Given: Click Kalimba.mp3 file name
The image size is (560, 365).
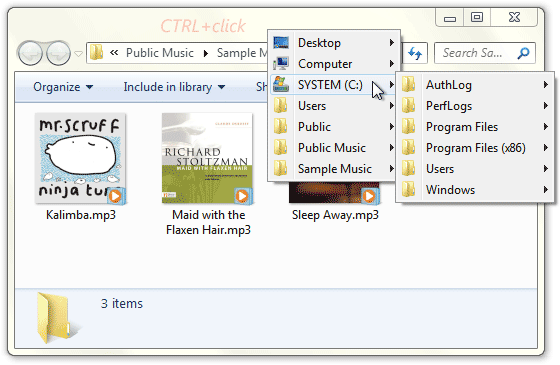Looking at the screenshot, I should [81, 215].
